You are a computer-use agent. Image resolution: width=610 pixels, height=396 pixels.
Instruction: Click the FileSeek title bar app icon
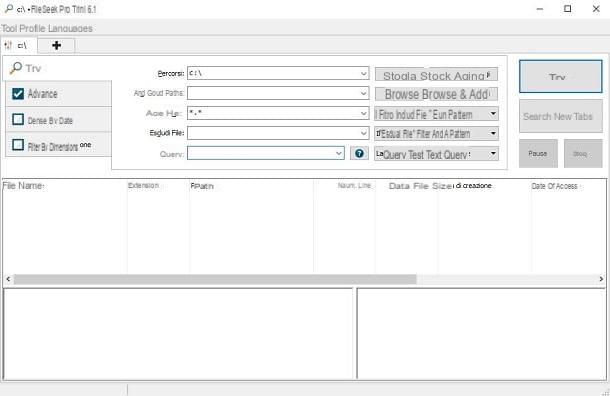pyautogui.click(x=9, y=9)
